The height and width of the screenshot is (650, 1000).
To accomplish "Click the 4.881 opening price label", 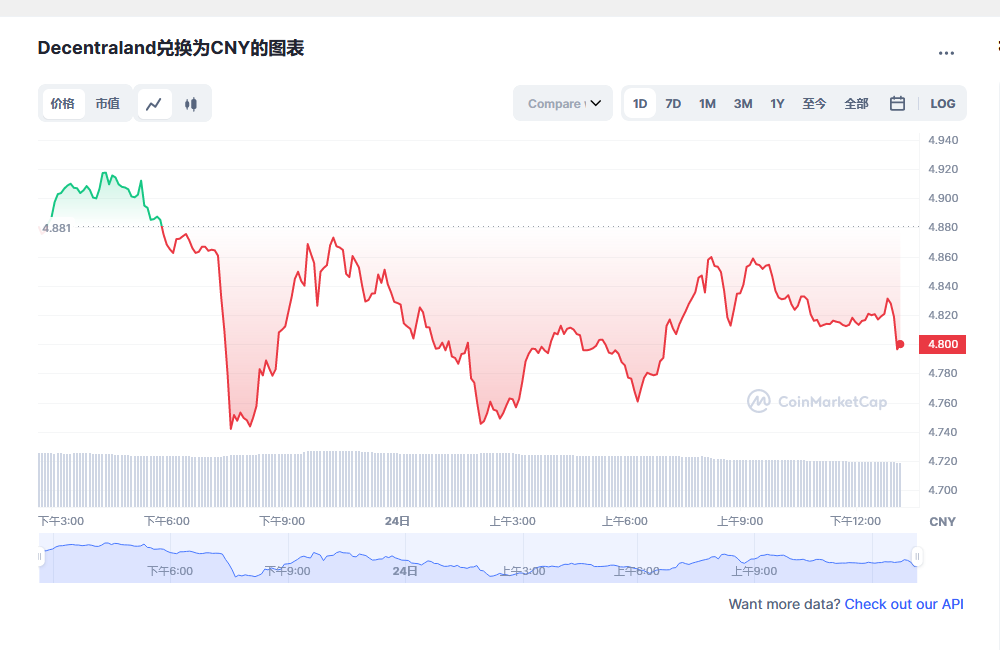I will click(57, 228).
